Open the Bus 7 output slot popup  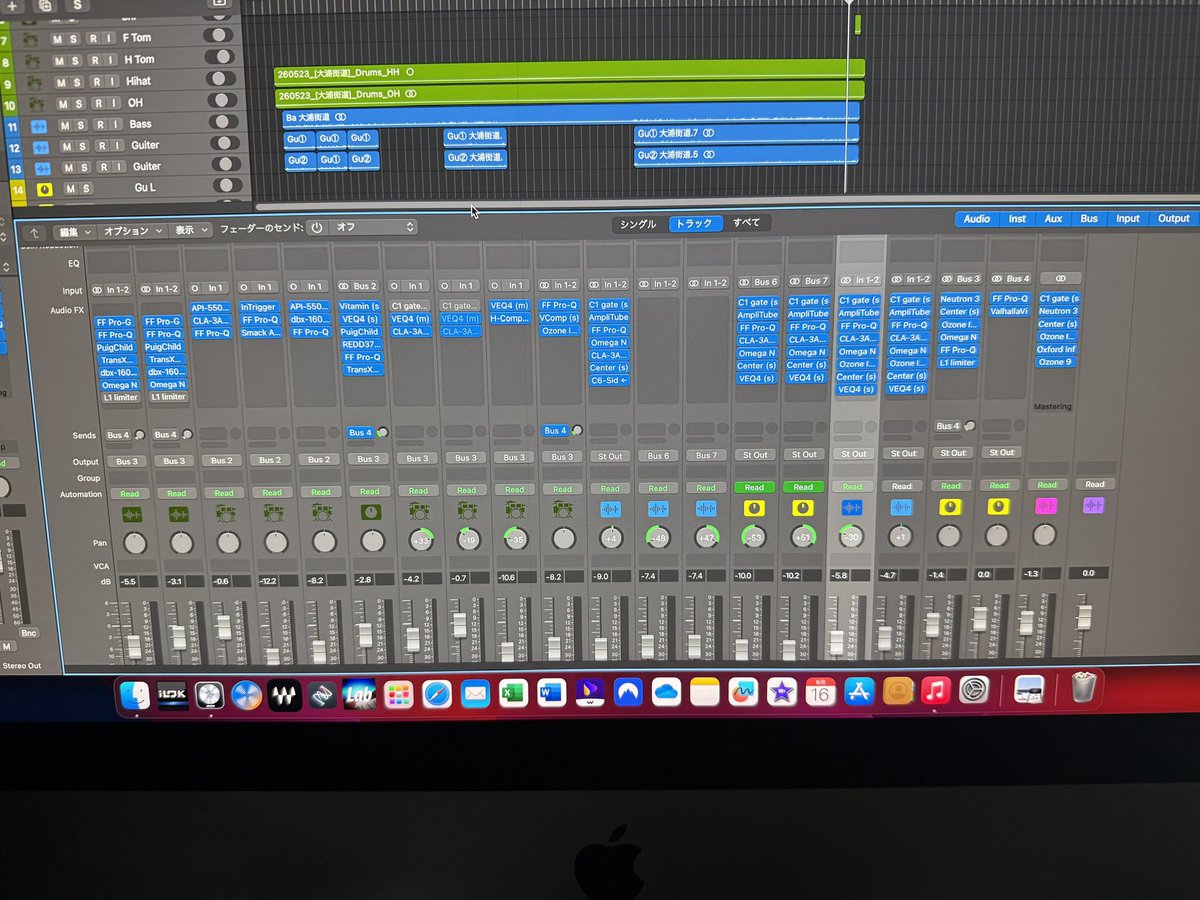pos(707,455)
